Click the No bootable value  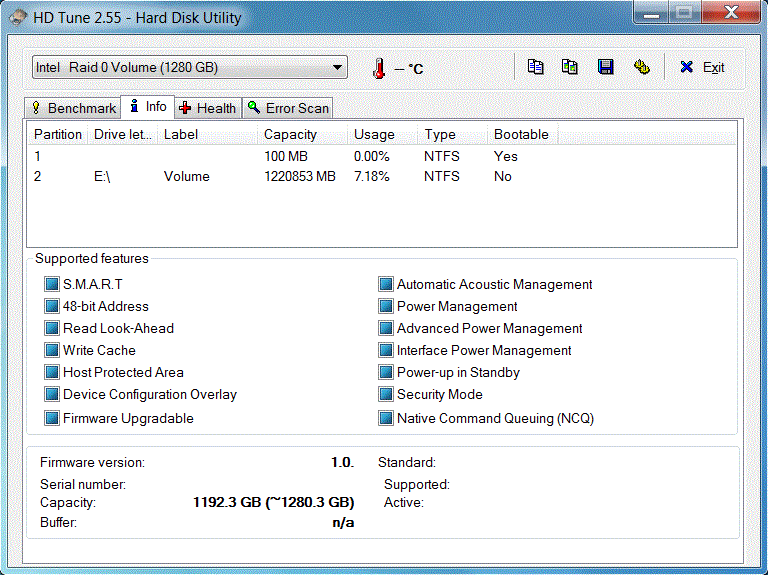point(503,176)
